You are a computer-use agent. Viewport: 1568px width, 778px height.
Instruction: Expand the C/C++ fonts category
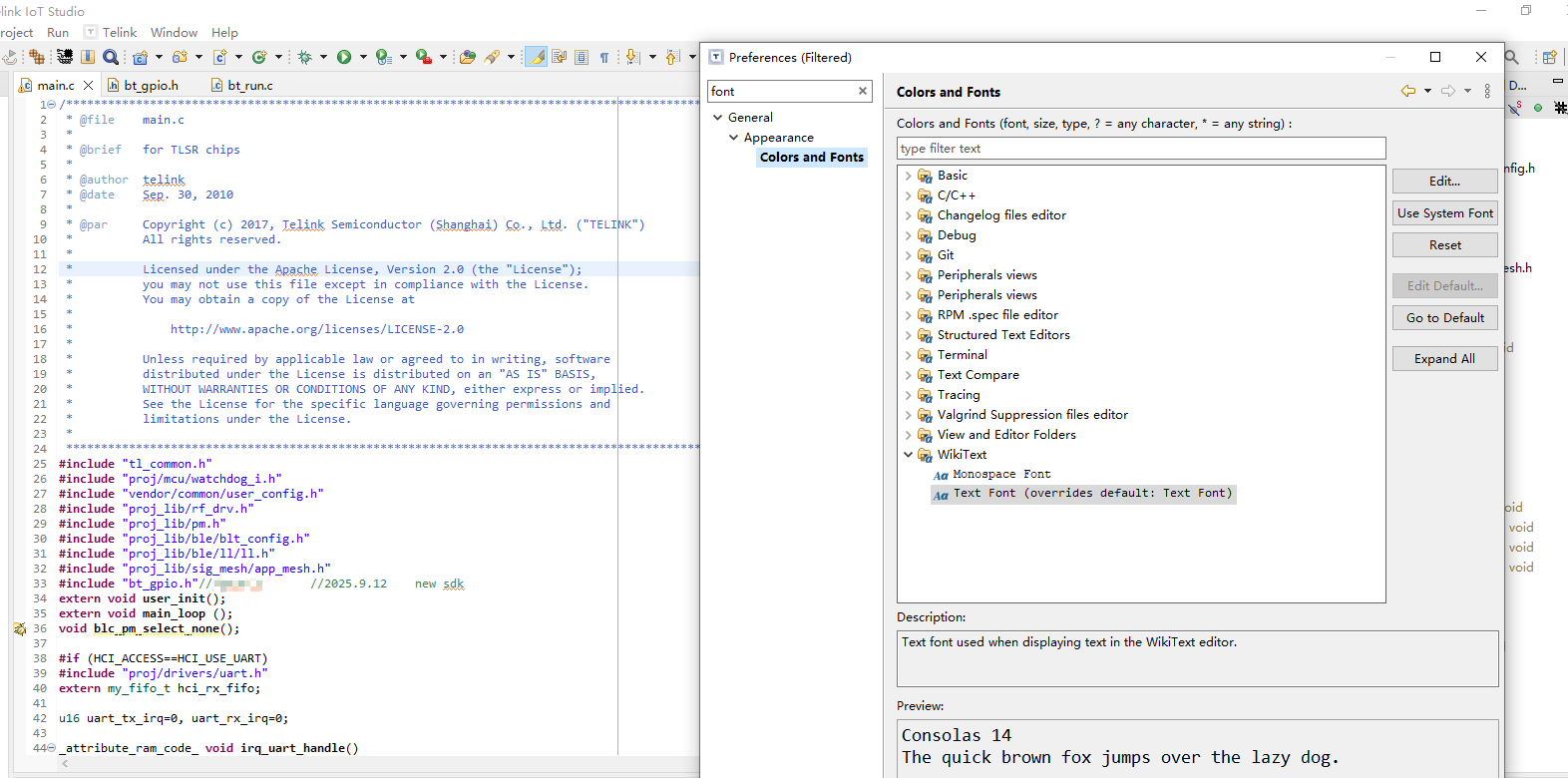pyautogui.click(x=908, y=195)
